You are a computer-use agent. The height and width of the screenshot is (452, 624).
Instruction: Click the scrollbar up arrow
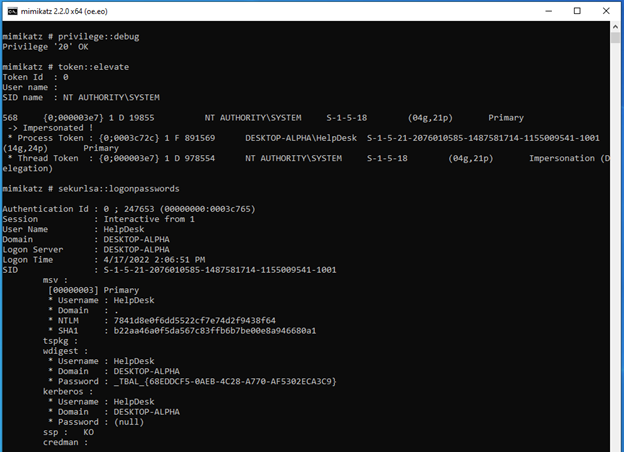pyautogui.click(x=616, y=27)
